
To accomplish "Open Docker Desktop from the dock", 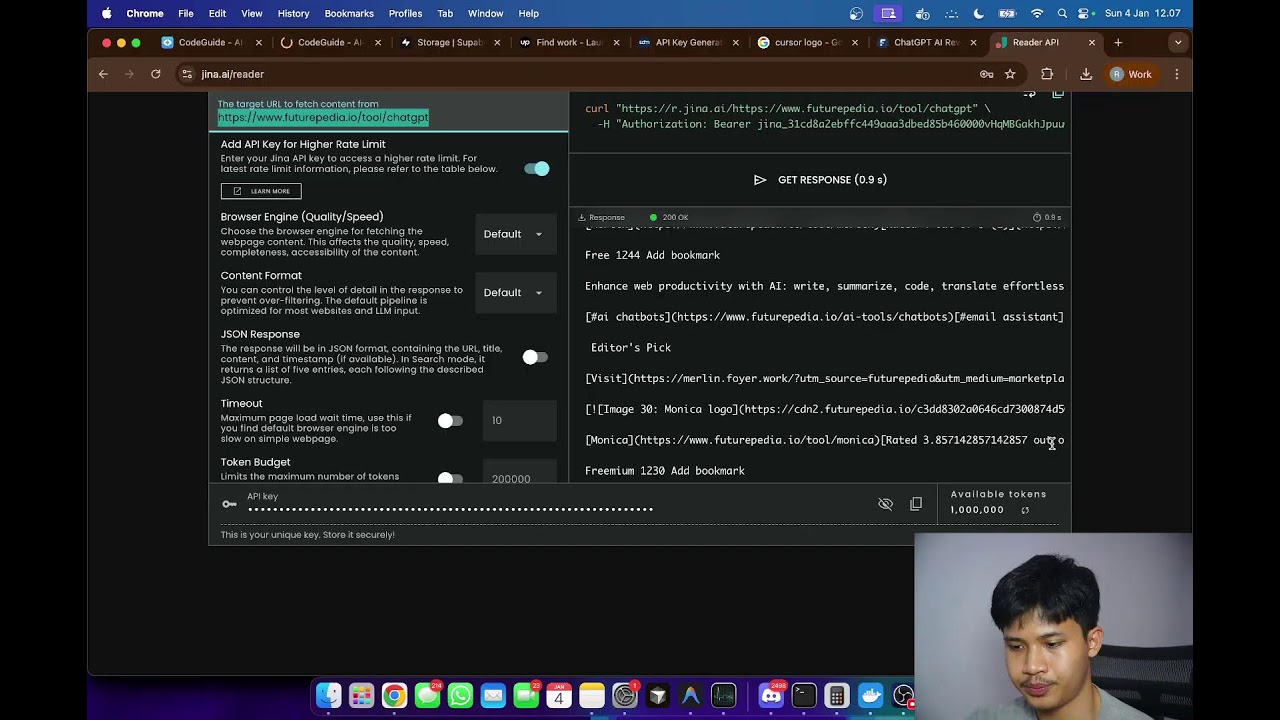I will point(870,695).
